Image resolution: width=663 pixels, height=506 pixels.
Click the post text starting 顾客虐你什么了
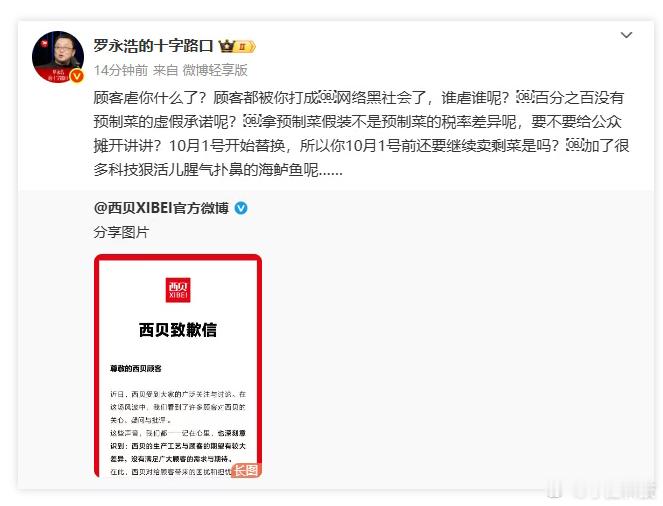362,134
